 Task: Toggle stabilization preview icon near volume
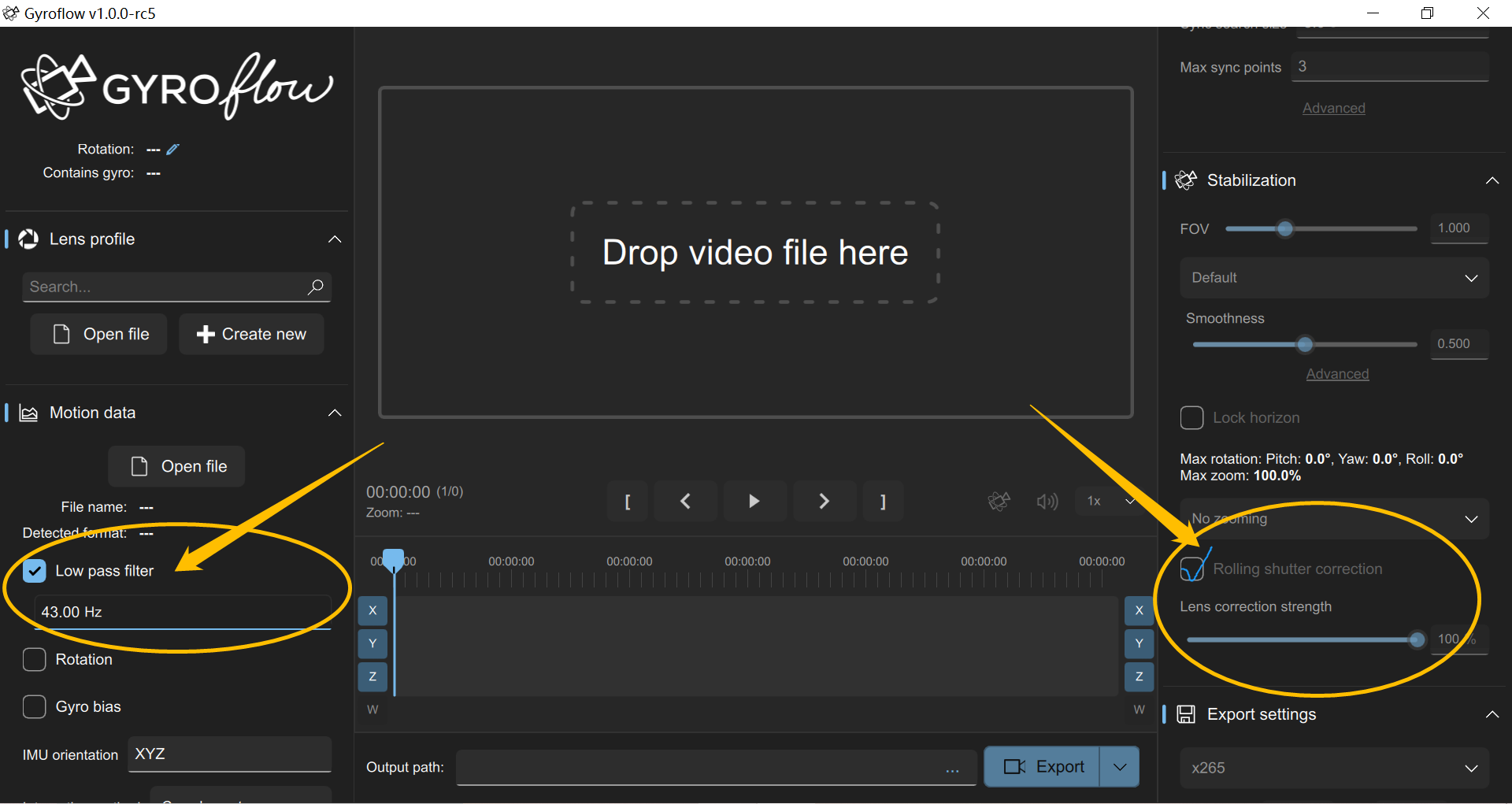(x=999, y=502)
